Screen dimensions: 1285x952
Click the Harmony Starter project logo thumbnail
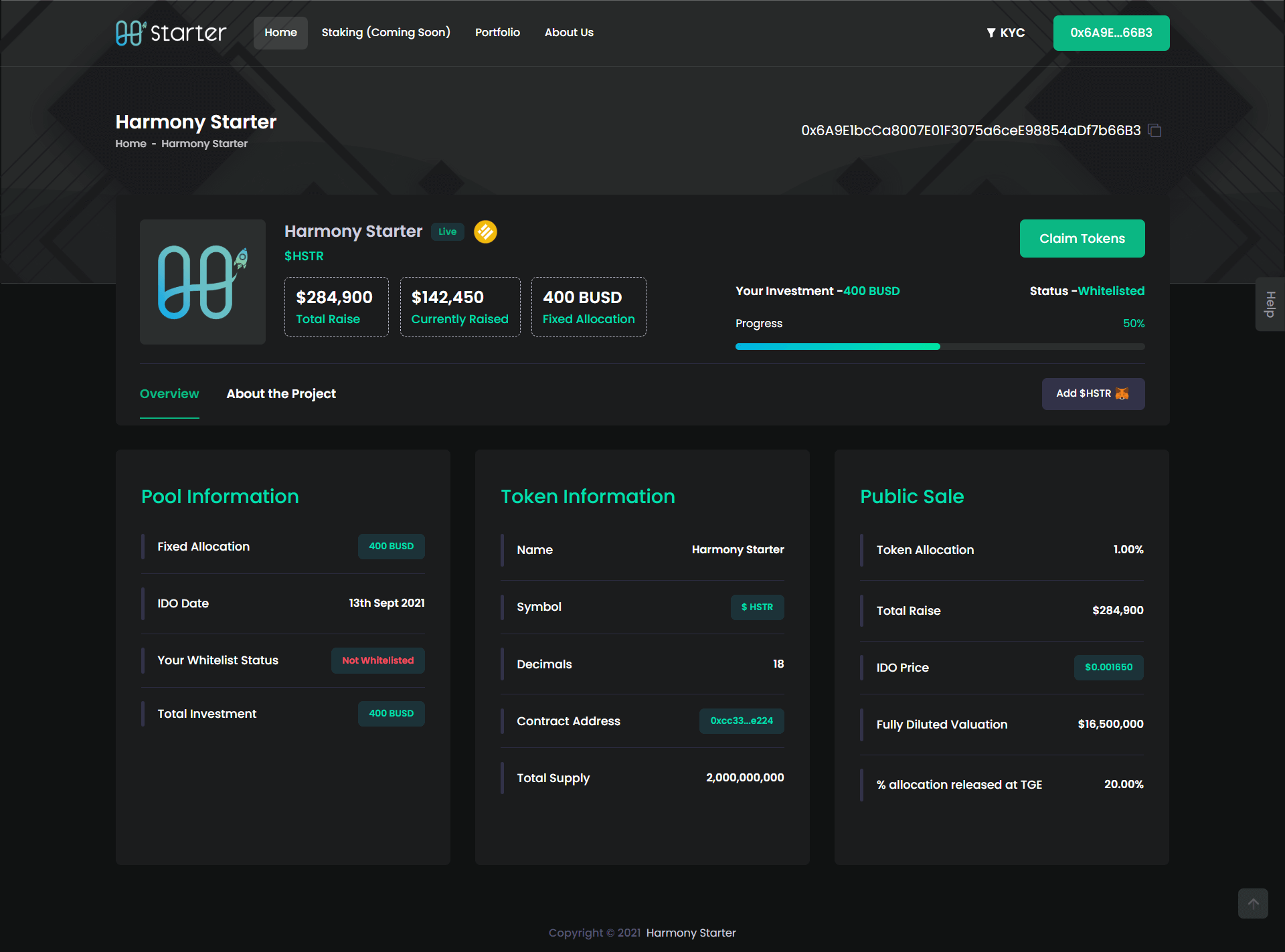(202, 282)
